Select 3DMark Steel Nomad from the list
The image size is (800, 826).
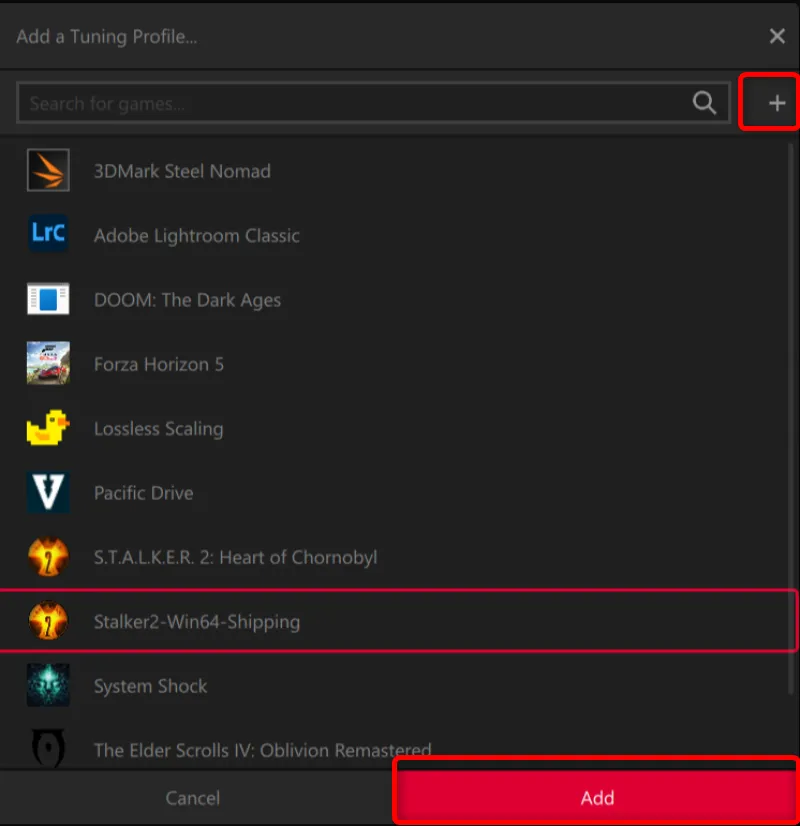pos(394,171)
